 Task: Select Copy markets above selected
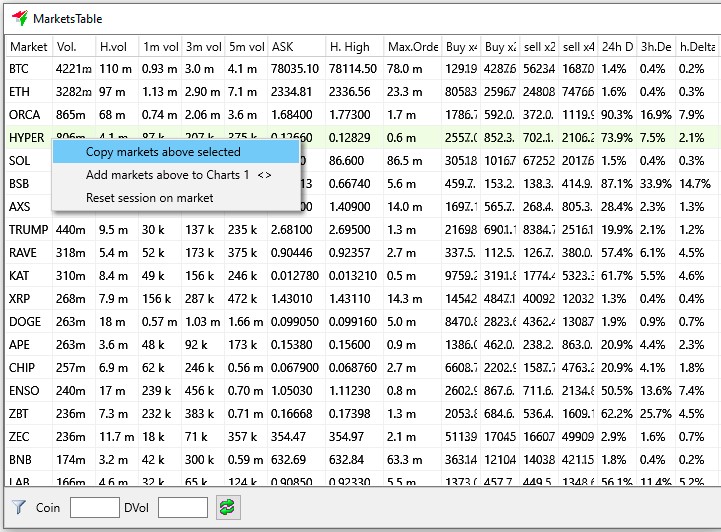163,152
